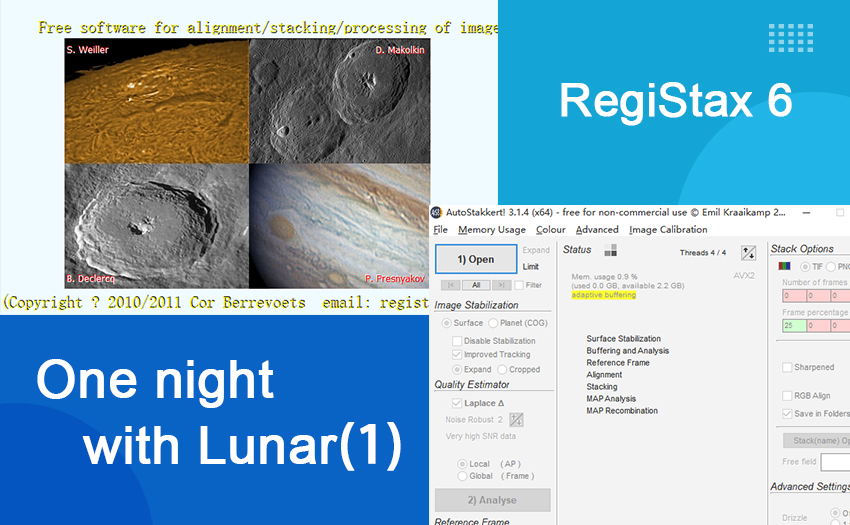Image resolution: width=850 pixels, height=525 pixels.
Task: Click the 'RegiStax 6' title text
Action: coord(675,100)
